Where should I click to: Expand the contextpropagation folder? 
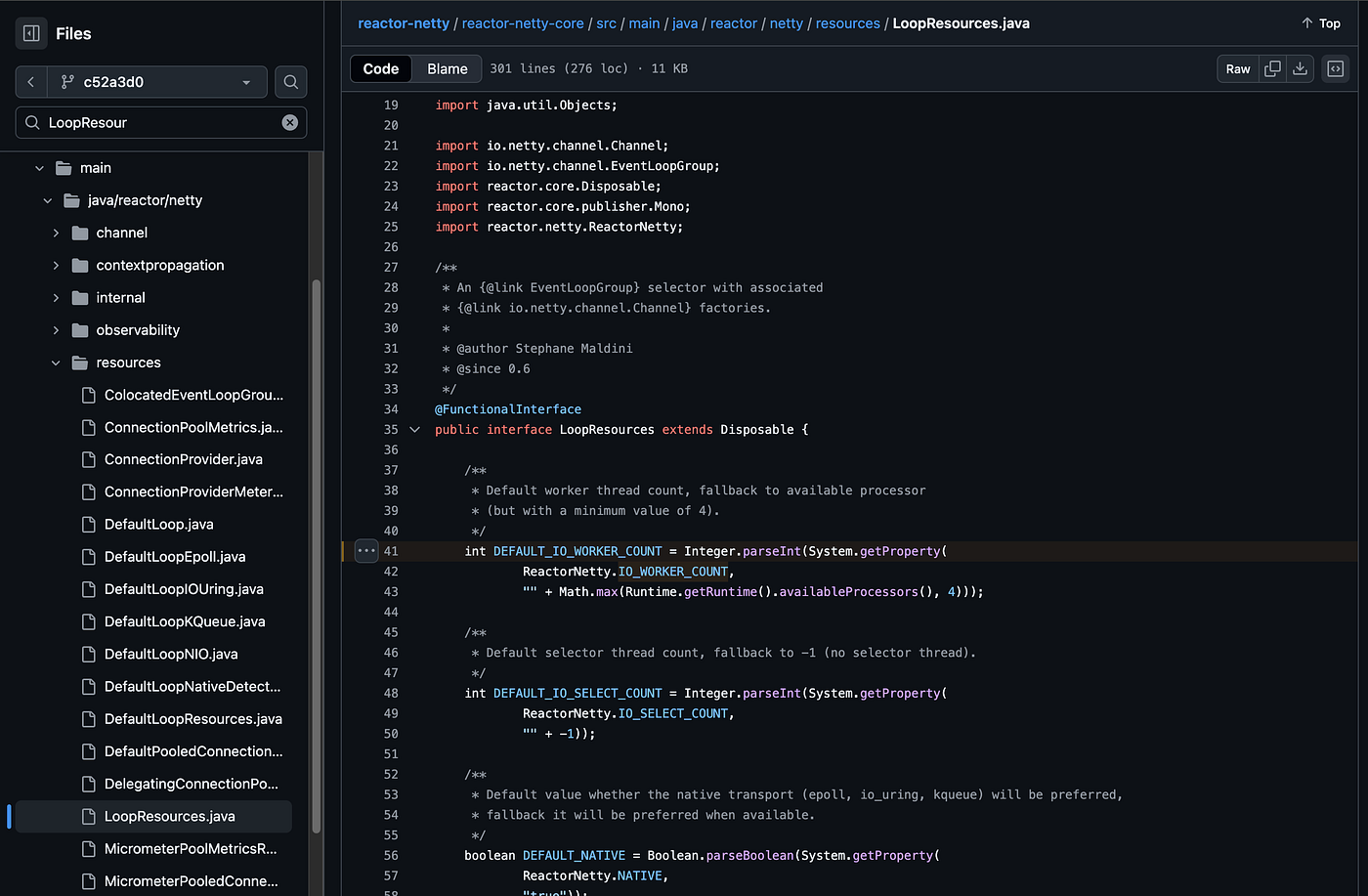56,265
